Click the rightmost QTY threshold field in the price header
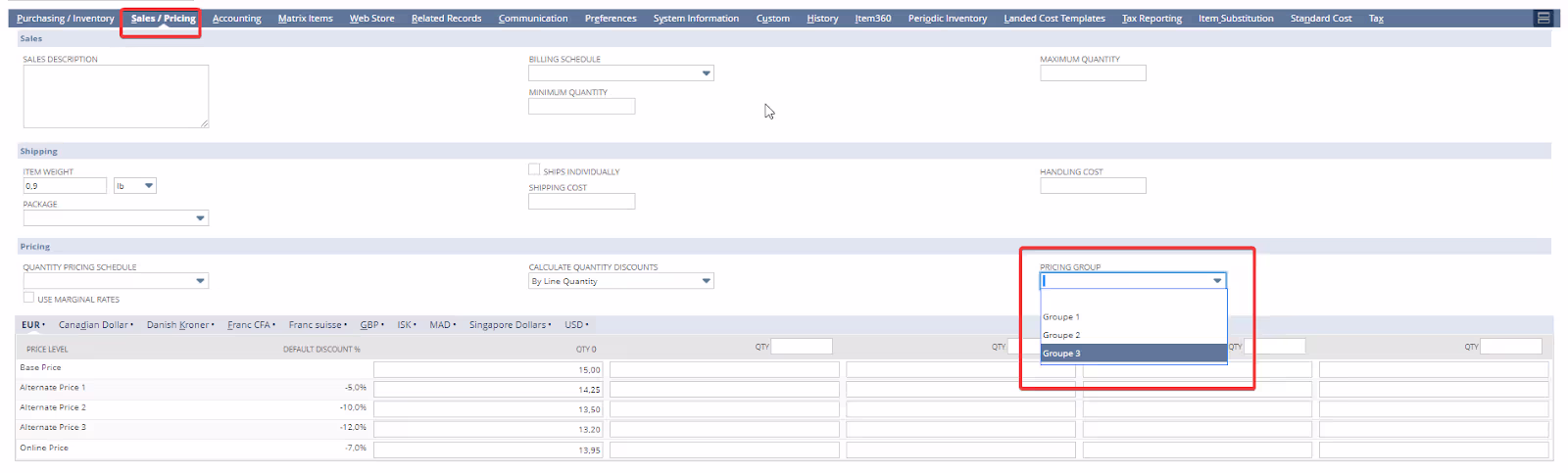The height and width of the screenshot is (473, 1568). point(1510,346)
